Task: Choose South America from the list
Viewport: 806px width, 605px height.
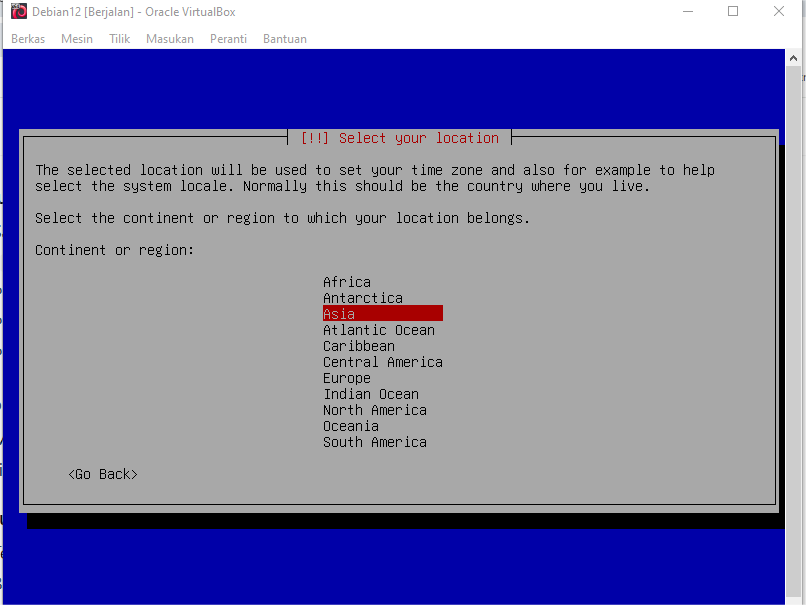Action: point(375,442)
